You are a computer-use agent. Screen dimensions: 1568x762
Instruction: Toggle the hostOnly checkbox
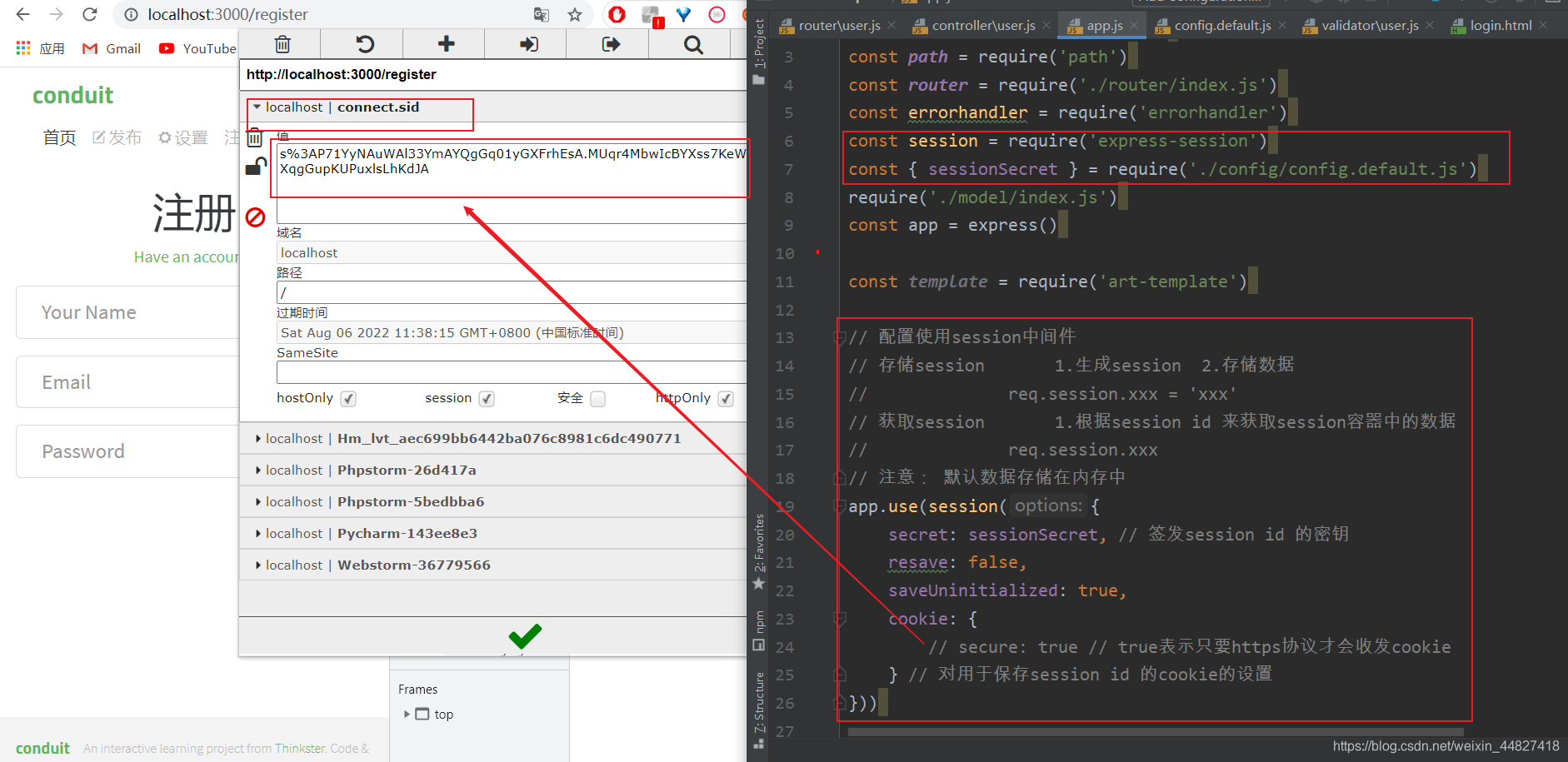(x=348, y=399)
